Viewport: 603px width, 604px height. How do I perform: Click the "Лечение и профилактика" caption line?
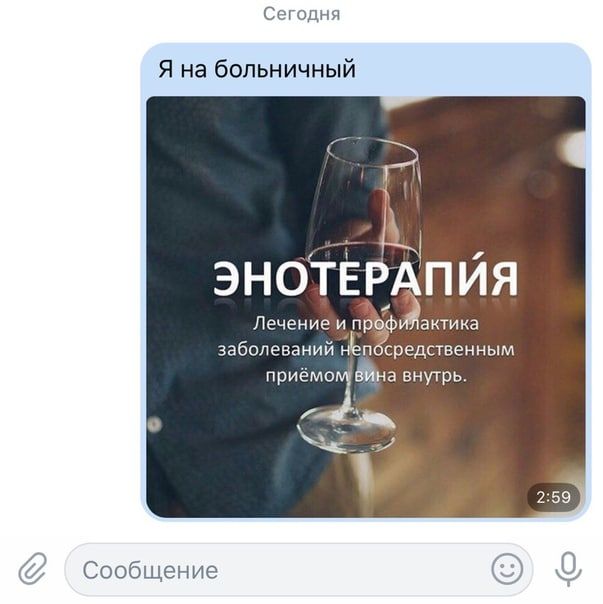[x=366, y=324]
